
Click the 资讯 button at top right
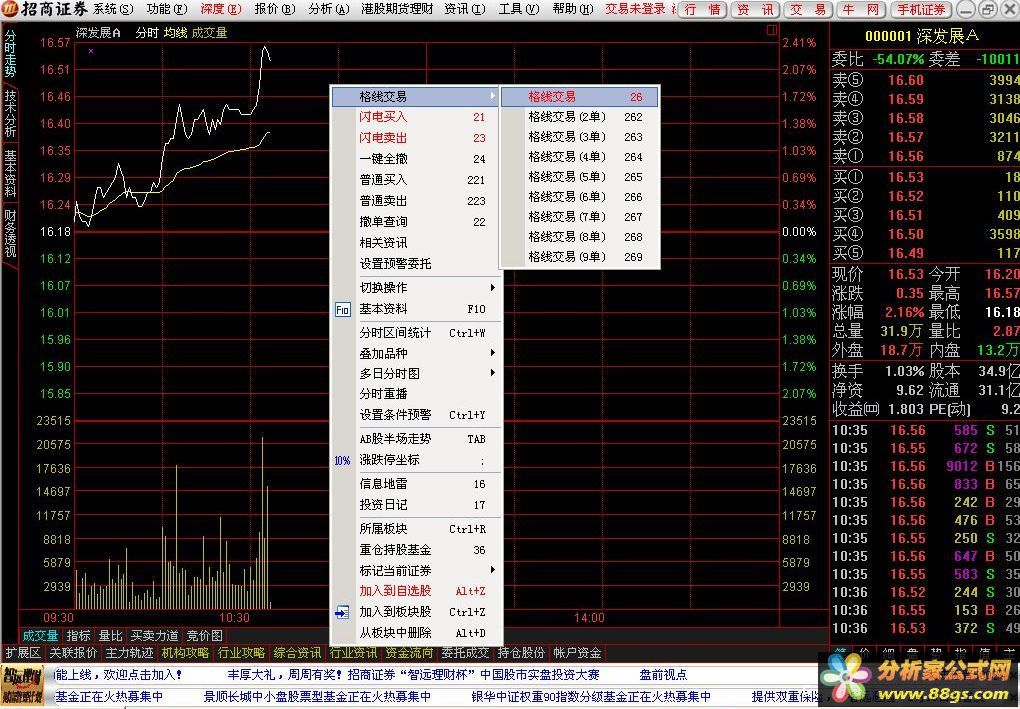point(756,10)
